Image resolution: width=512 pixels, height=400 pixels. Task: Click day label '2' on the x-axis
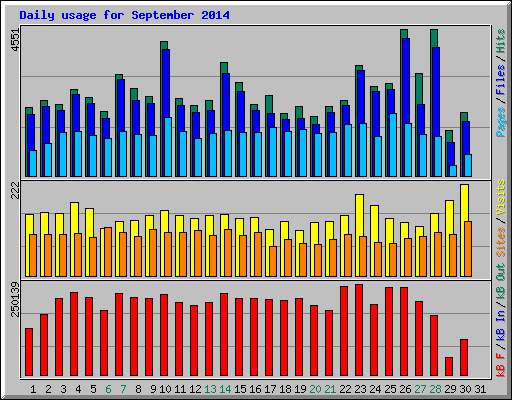48,389
